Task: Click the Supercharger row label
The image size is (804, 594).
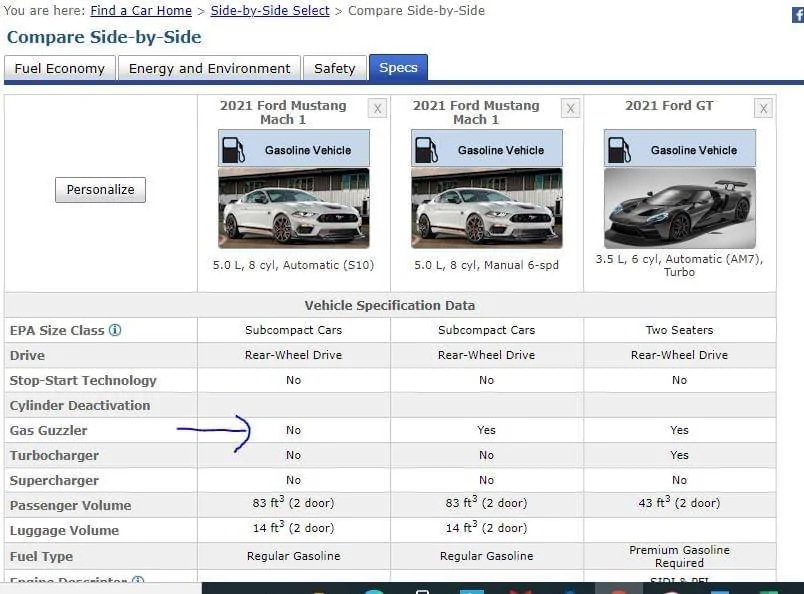Action: click(54, 481)
